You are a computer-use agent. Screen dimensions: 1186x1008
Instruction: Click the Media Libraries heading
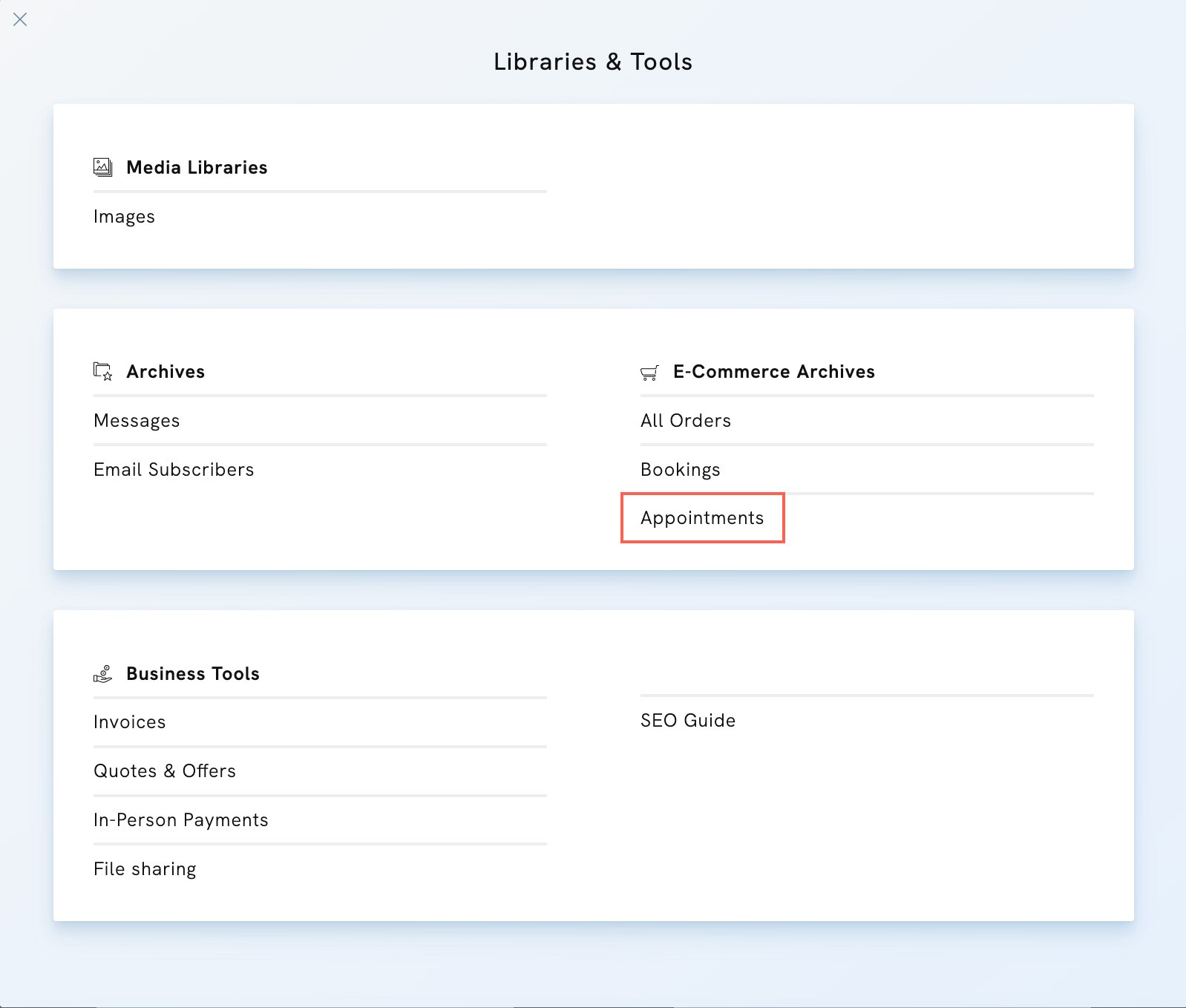pos(197,168)
